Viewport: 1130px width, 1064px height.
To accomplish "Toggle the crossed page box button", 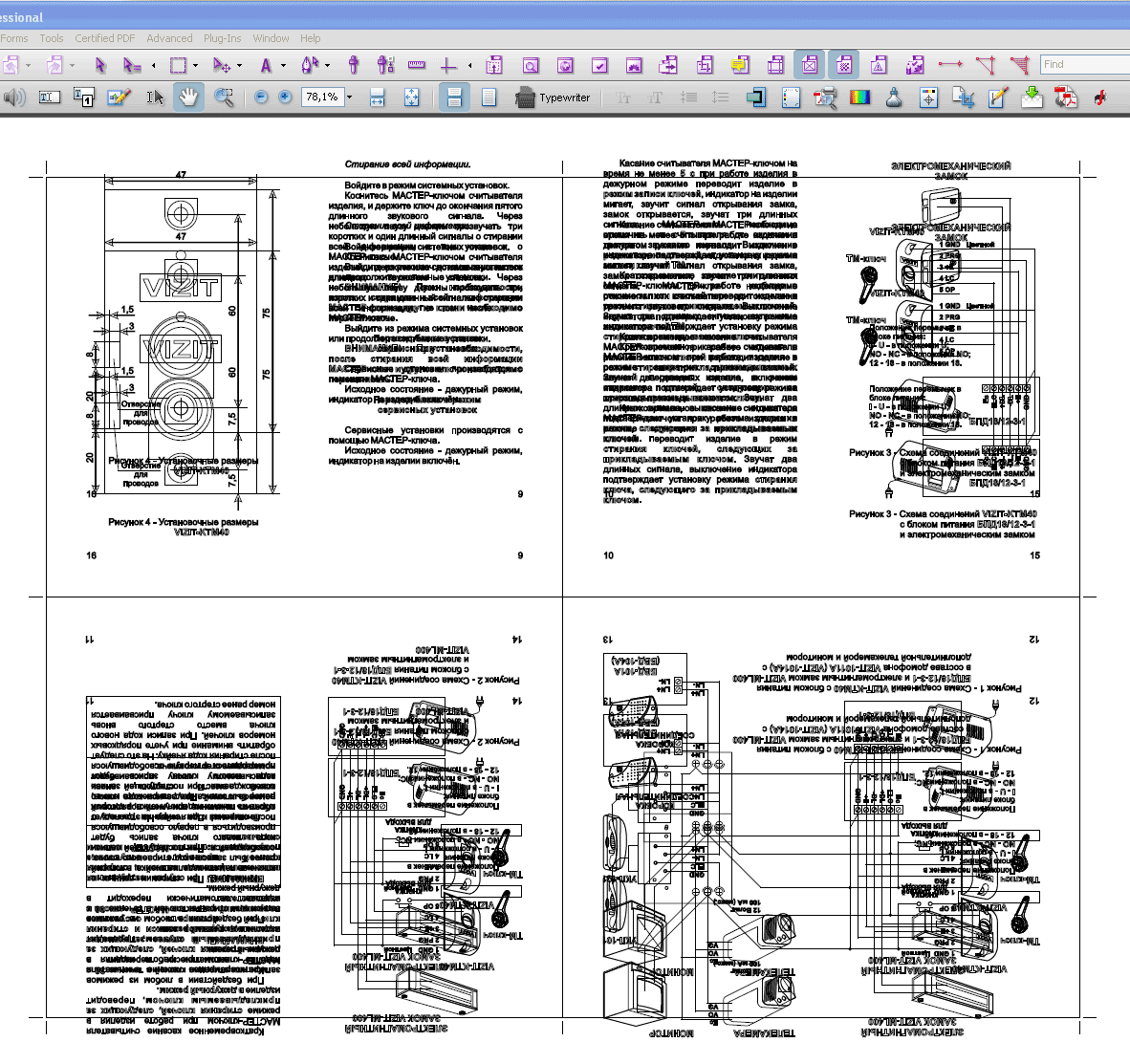I will (x=810, y=66).
